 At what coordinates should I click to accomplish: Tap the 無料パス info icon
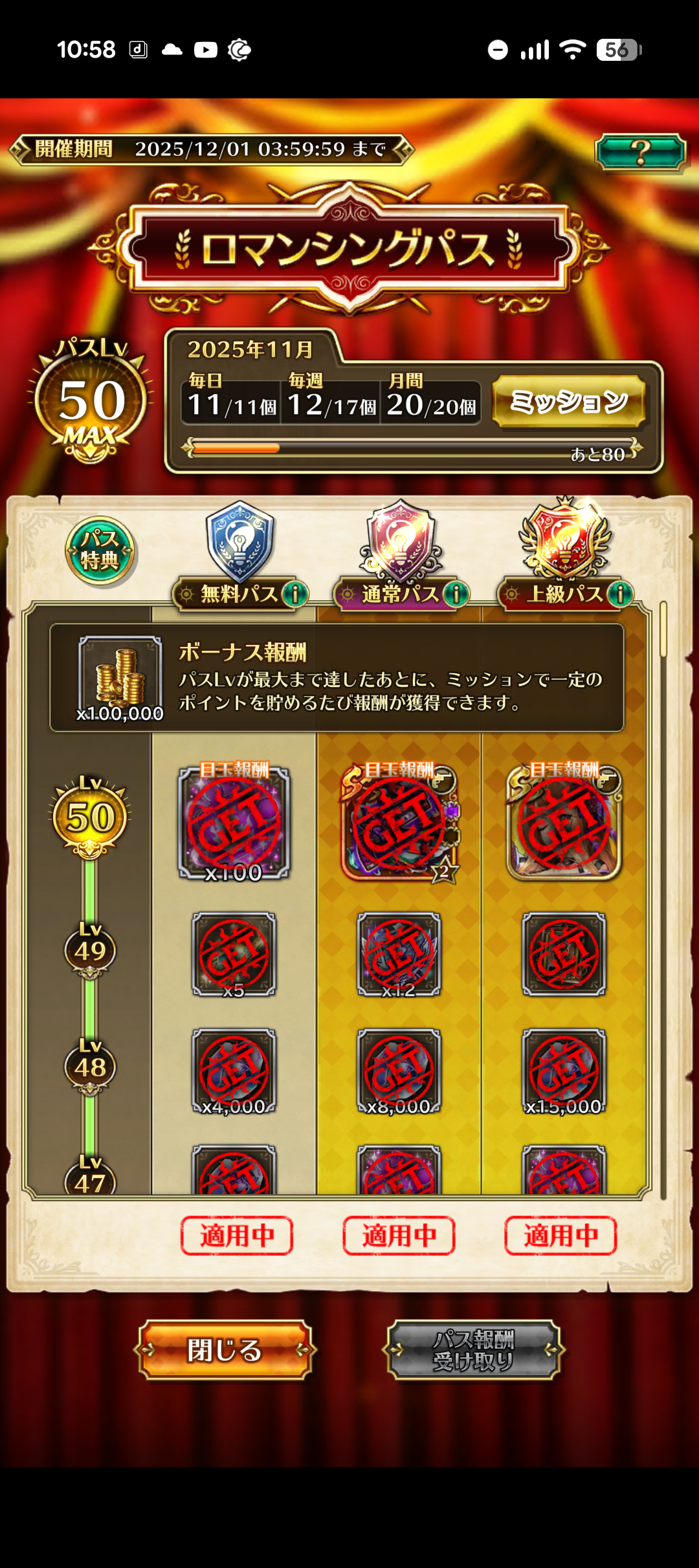pos(295,593)
